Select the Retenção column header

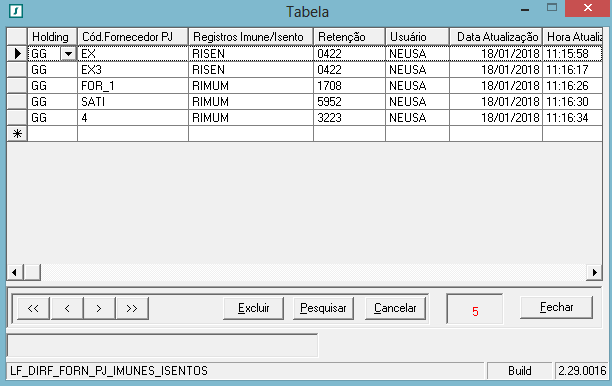coord(349,37)
